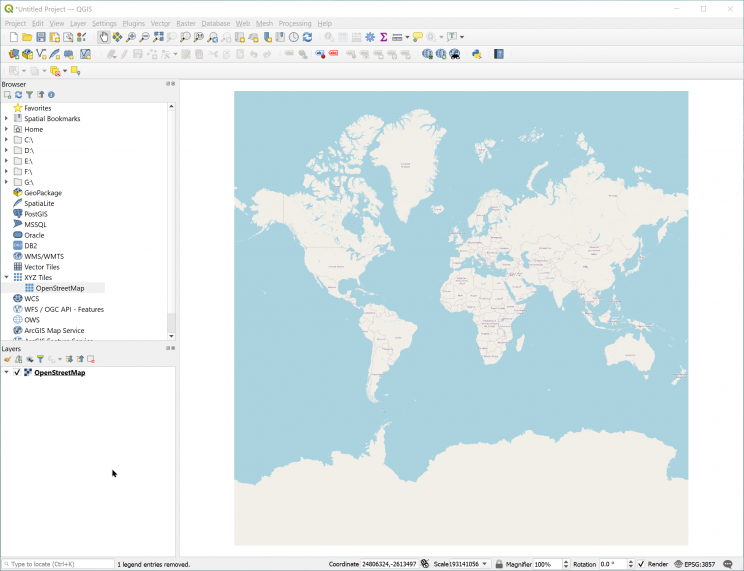Click the Refresh map toolbar icon

click(307, 37)
